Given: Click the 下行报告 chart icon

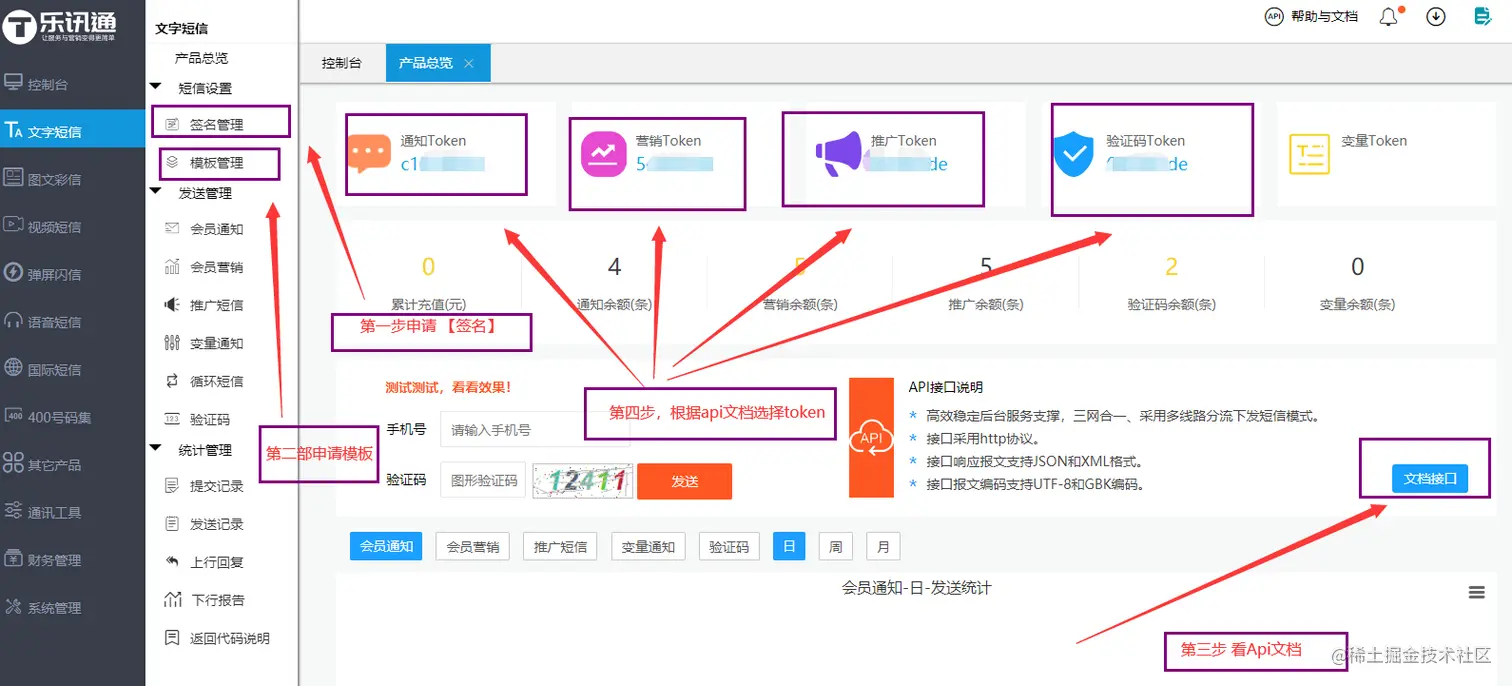Looking at the screenshot, I should click(171, 600).
